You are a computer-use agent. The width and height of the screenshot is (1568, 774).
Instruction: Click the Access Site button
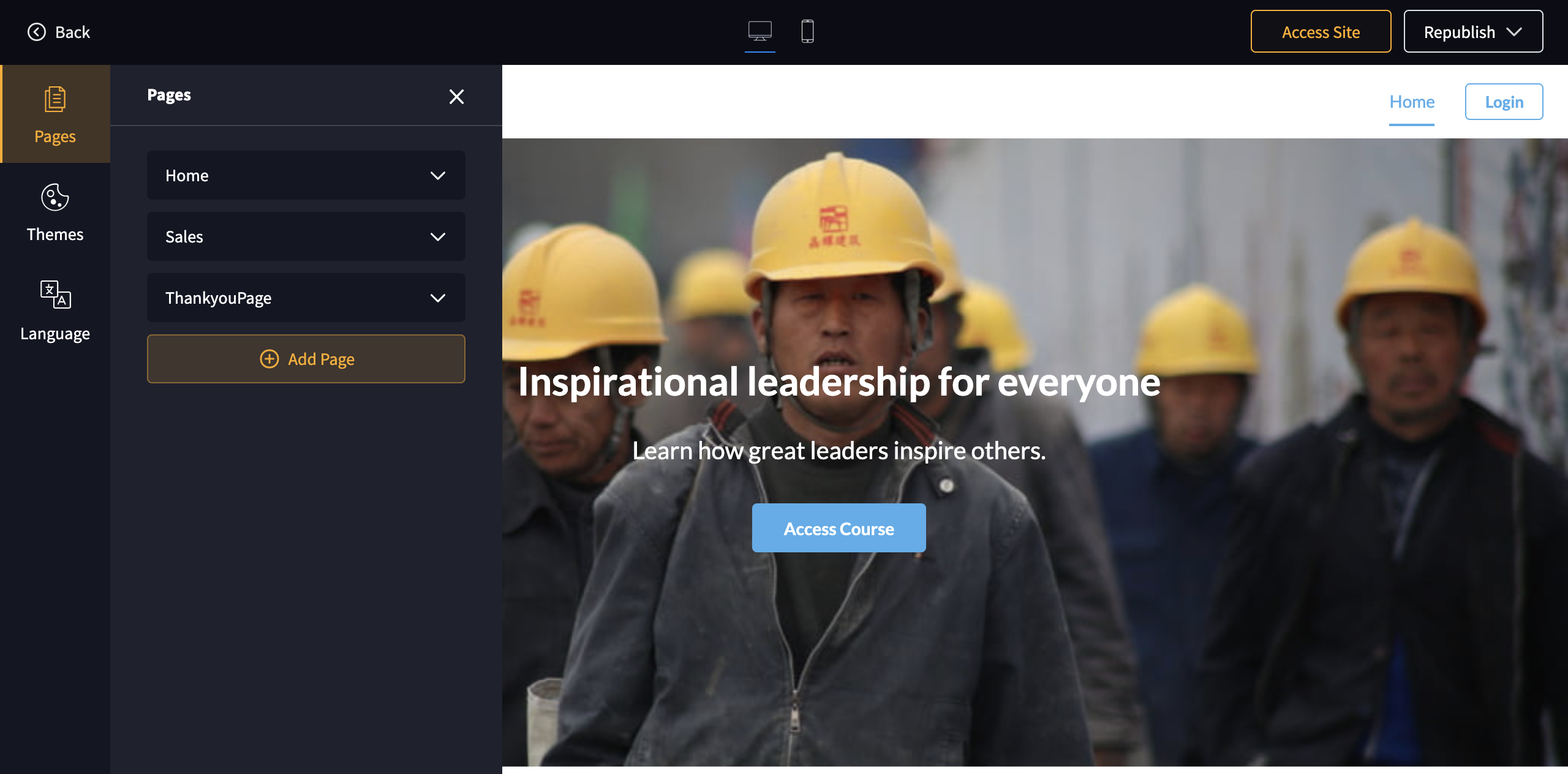tap(1321, 32)
